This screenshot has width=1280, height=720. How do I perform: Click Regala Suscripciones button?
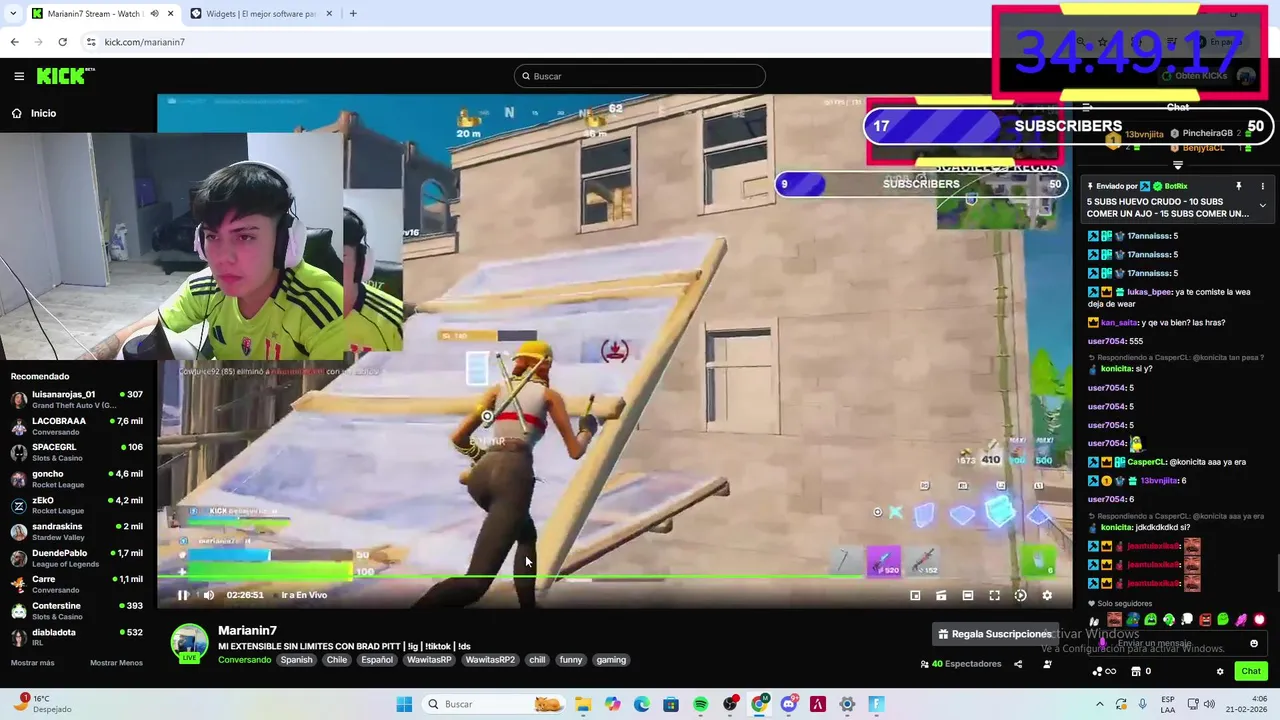[994, 634]
